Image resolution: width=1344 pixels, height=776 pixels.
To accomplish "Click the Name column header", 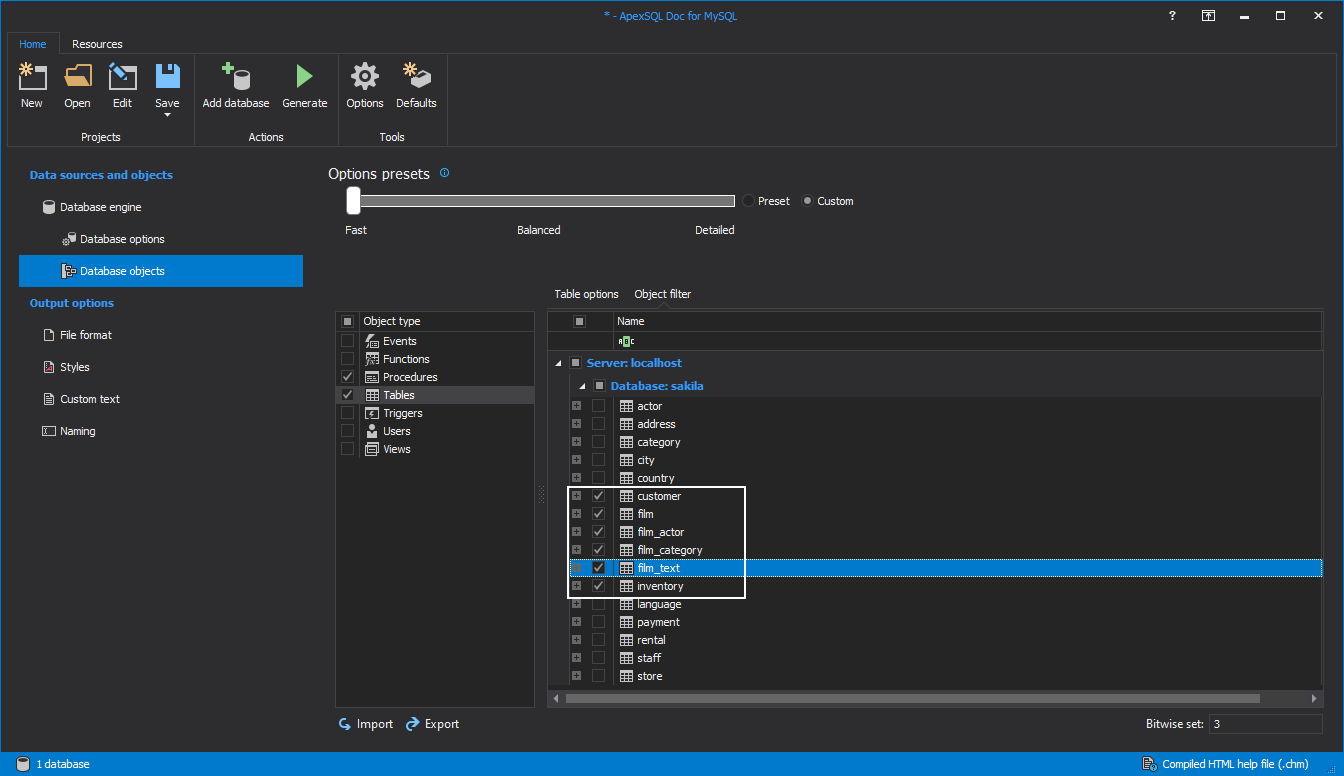I will pyautogui.click(x=967, y=321).
